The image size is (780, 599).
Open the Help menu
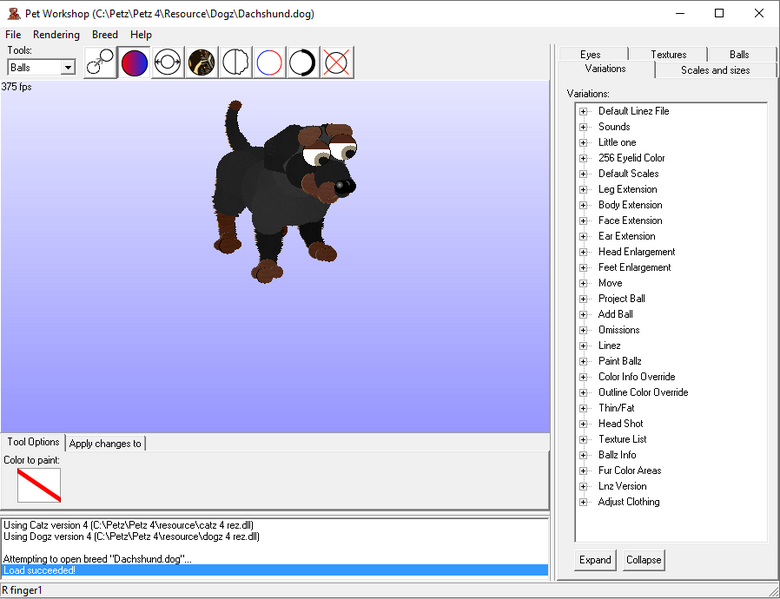[x=141, y=35]
